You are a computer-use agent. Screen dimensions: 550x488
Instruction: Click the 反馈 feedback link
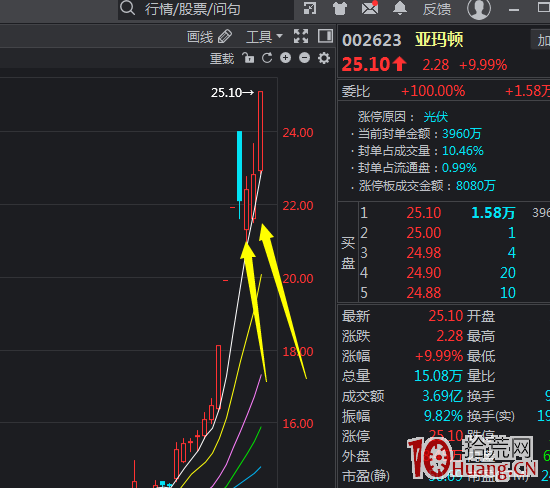[437, 9]
